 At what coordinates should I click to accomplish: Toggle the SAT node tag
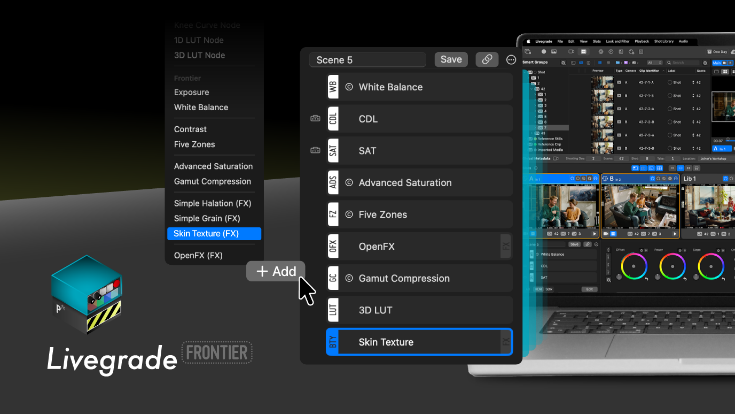tap(333, 151)
